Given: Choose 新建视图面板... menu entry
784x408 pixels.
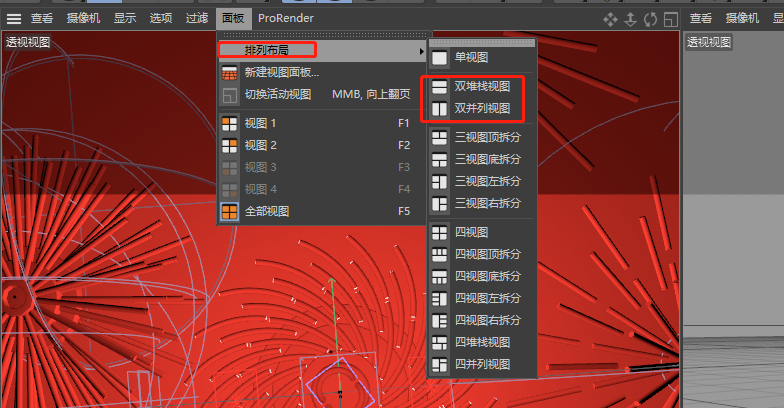Looking at the screenshot, I should click(x=322, y=72).
